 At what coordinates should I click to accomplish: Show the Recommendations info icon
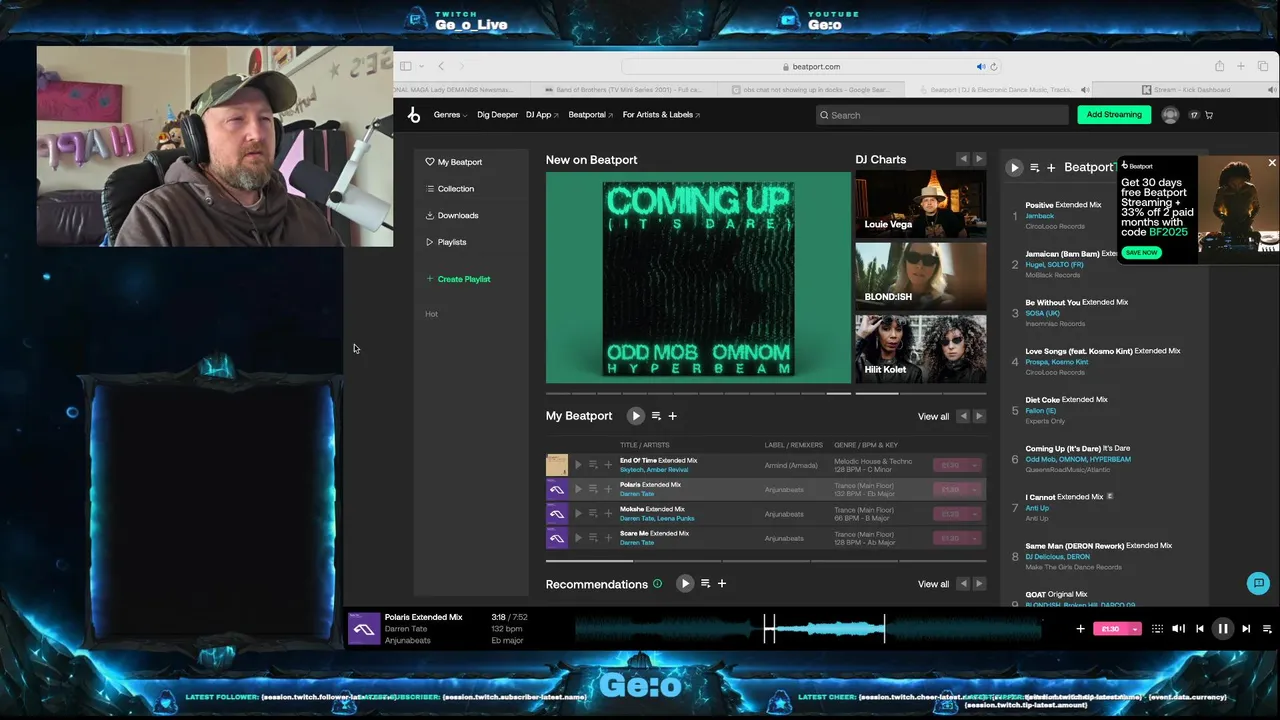(x=657, y=584)
